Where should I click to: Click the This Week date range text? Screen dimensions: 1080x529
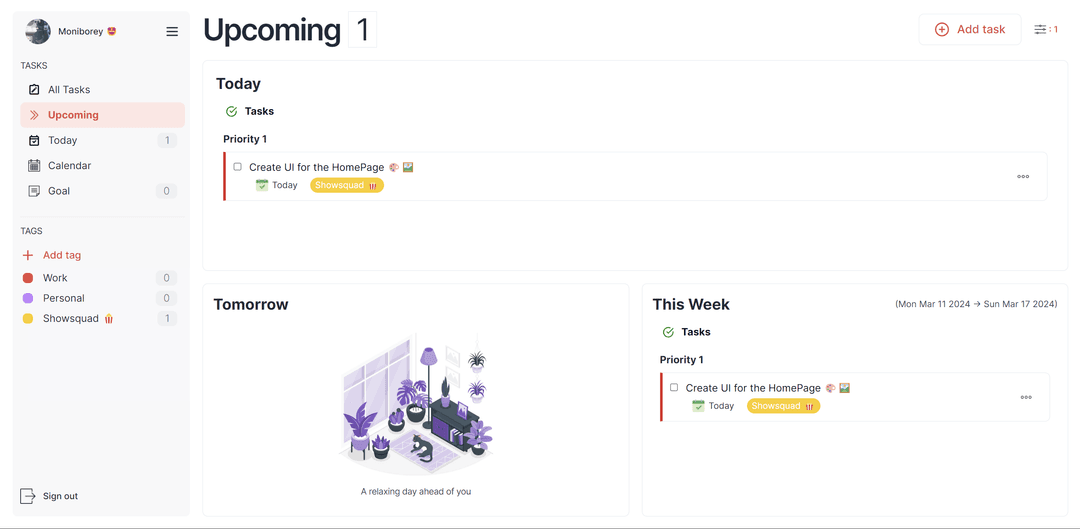click(976, 304)
